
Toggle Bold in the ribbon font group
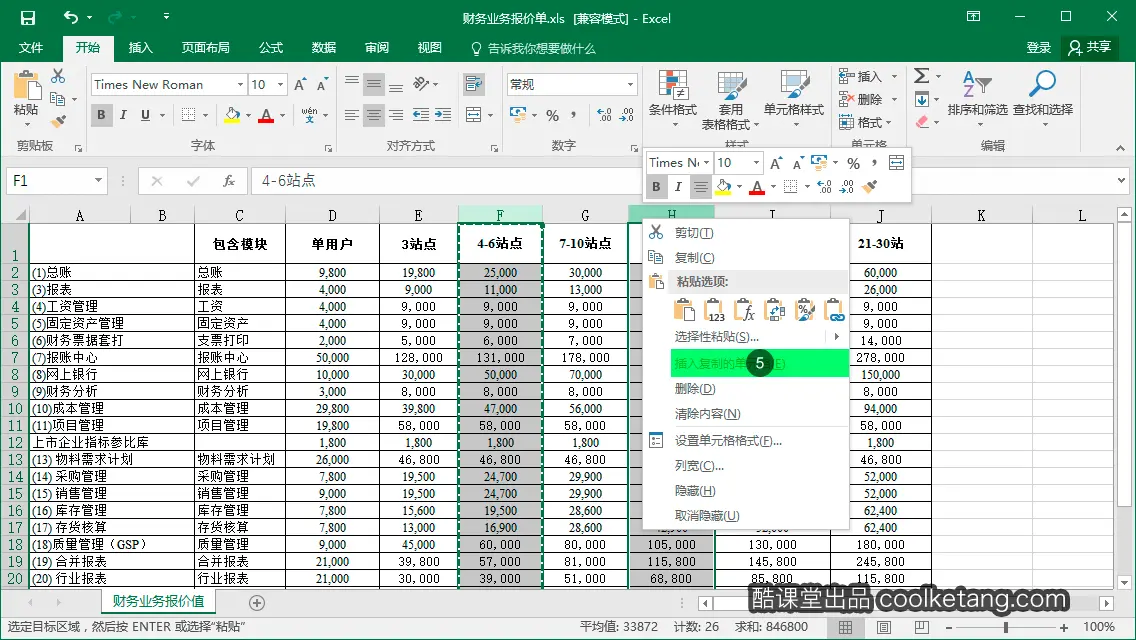point(101,115)
